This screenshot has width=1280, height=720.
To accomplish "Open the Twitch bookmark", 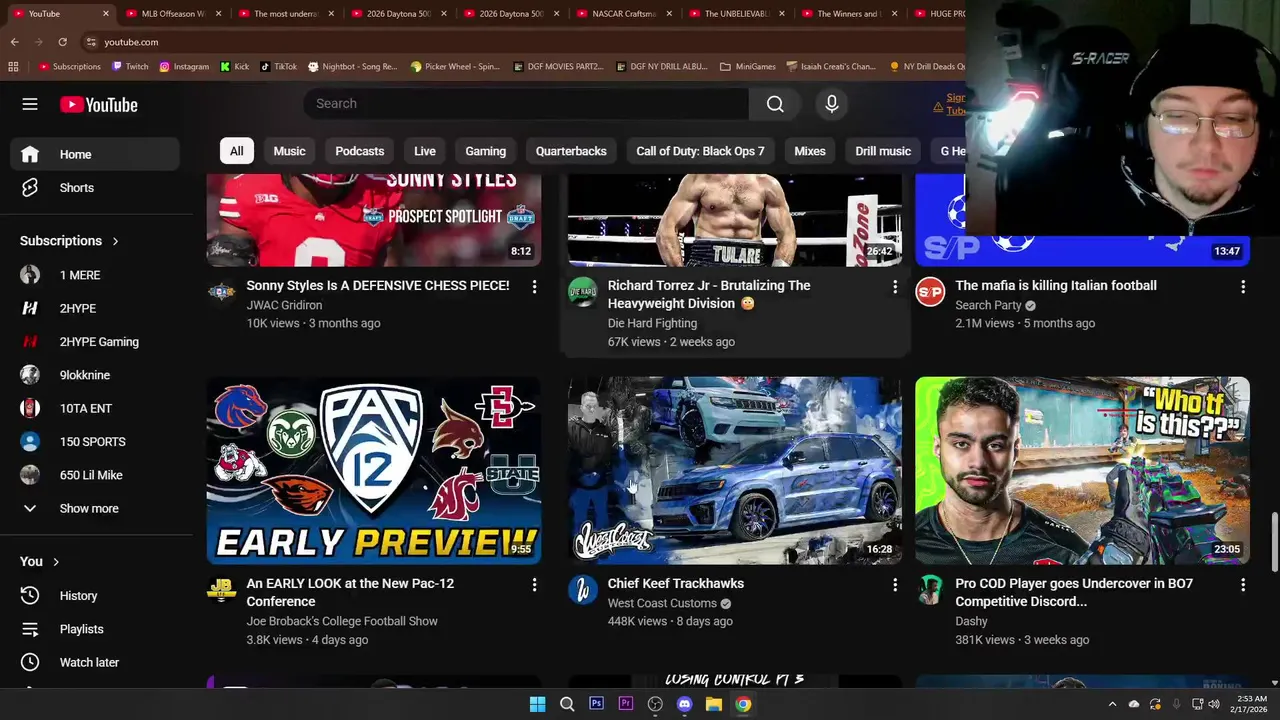I will (130, 67).
